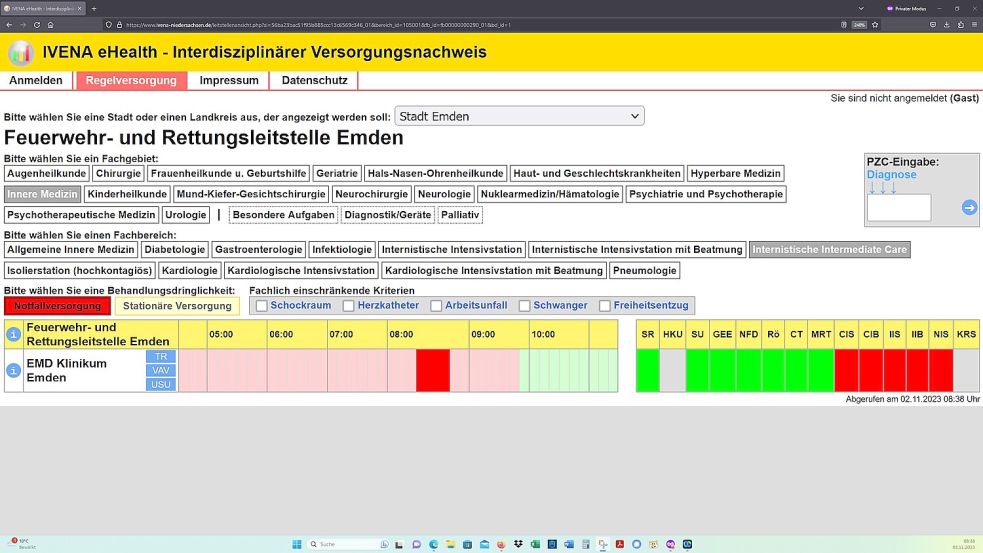The width and height of the screenshot is (983, 553).
Task: Reload the page with browser refresh icon
Action: point(37,24)
